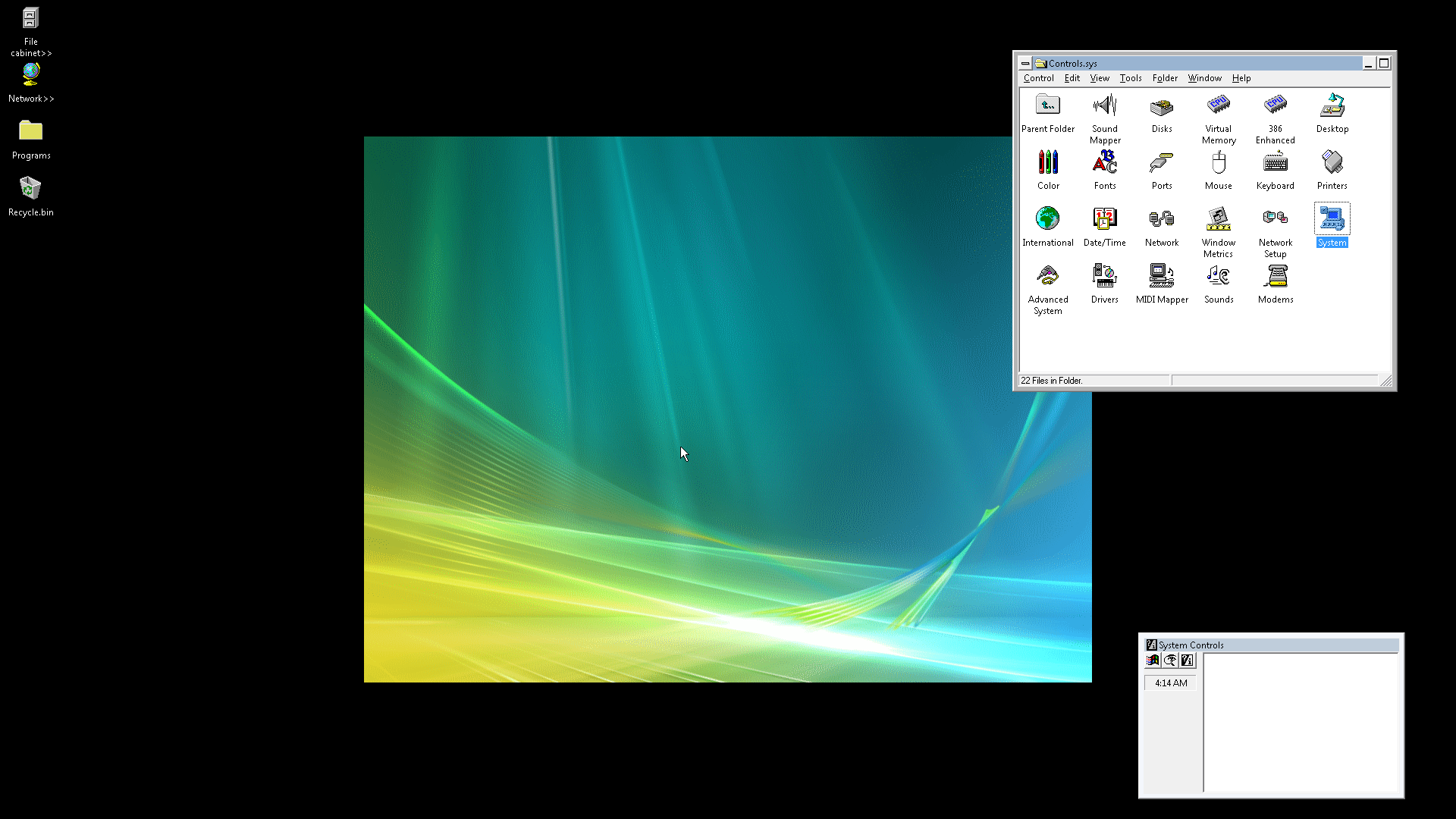1456x819 pixels.
Task: Click the eye magnifier button in System Controls
Action: [x=1170, y=661]
